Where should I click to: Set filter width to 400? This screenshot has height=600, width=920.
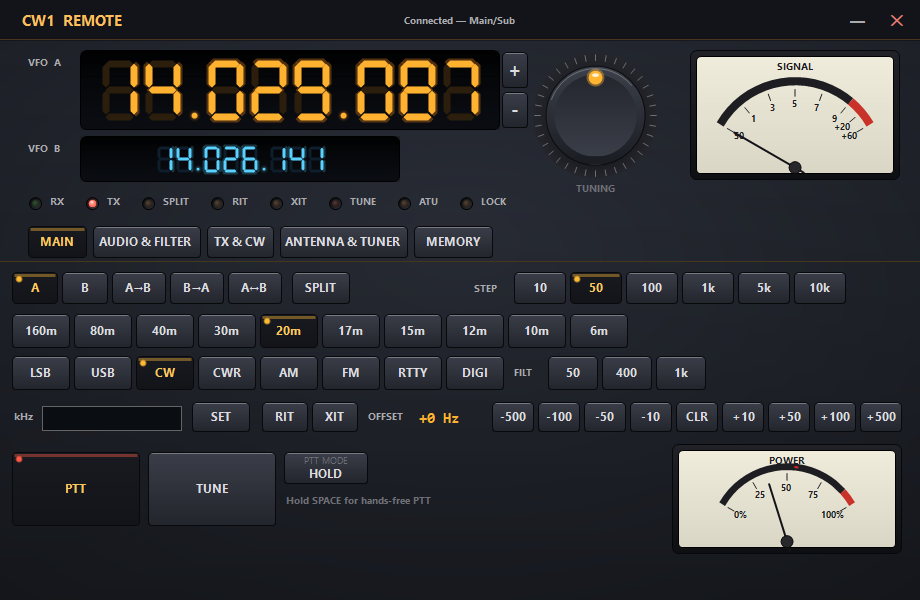tap(627, 373)
